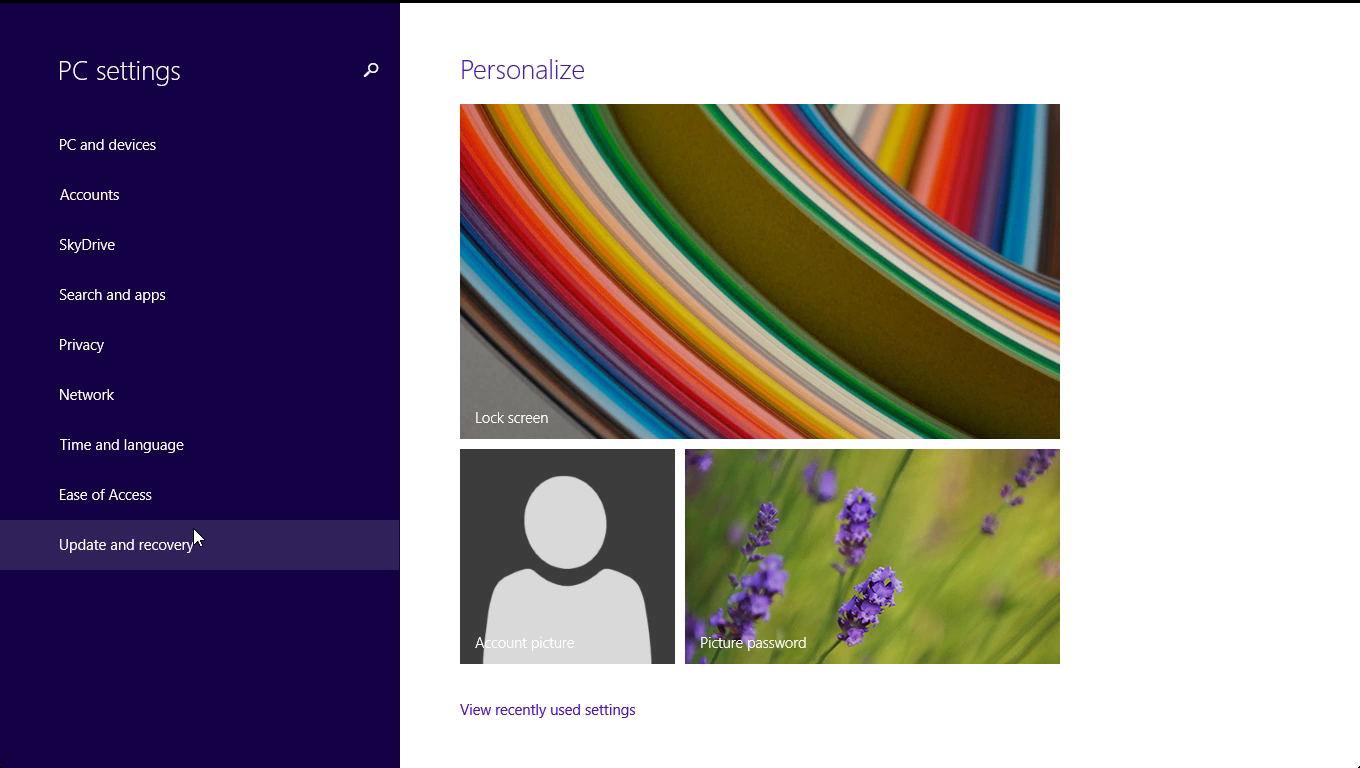Click the "Picture password" caption text
Image resolution: width=1360 pixels, height=768 pixels.
[753, 643]
